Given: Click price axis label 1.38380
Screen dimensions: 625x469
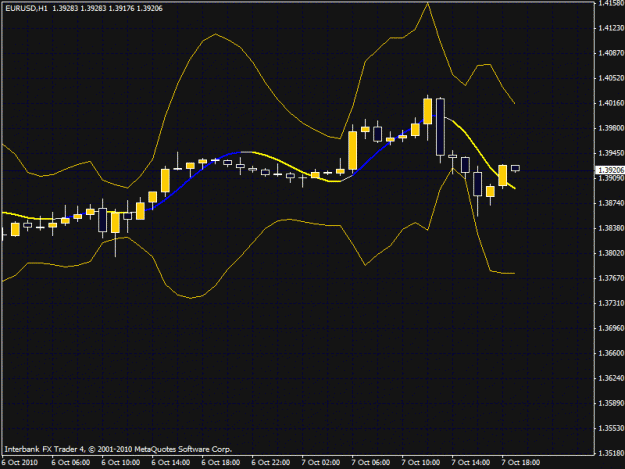Looking at the screenshot, I should [x=611, y=228].
